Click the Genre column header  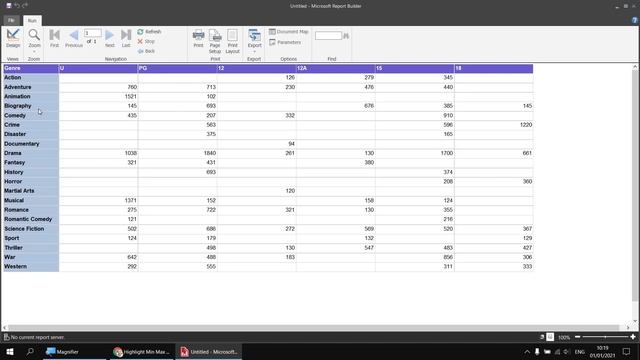coord(31,68)
